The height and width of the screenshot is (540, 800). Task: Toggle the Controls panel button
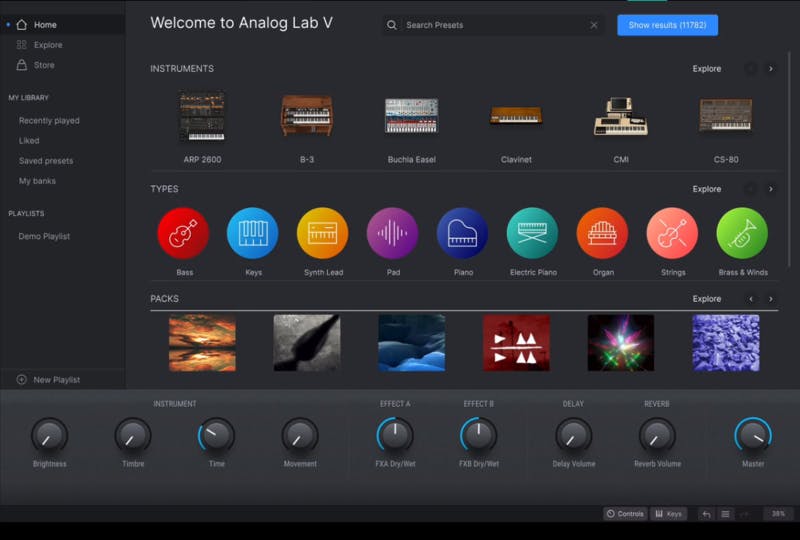click(x=625, y=514)
